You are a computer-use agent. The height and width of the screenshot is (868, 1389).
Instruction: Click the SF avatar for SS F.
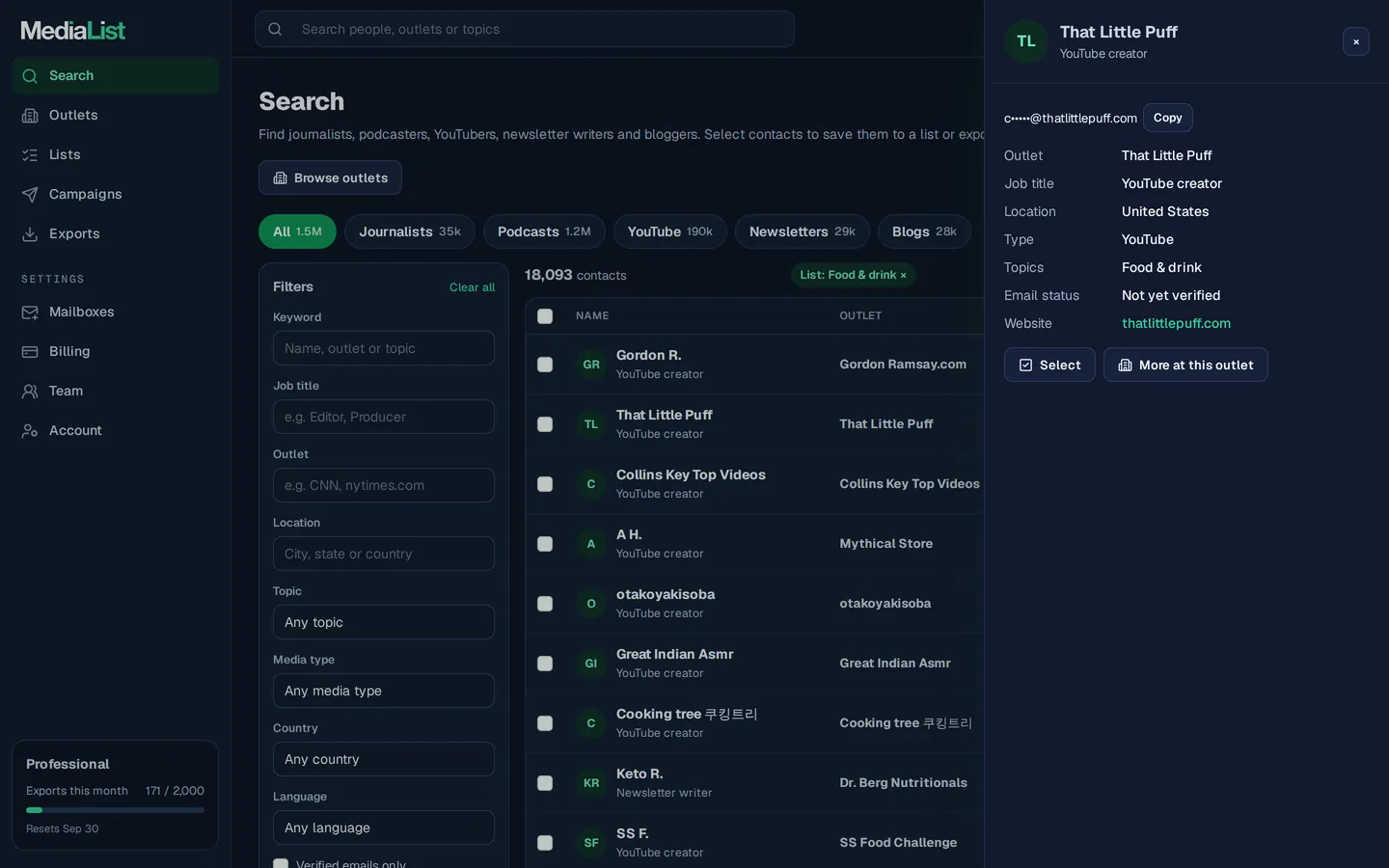click(x=591, y=843)
